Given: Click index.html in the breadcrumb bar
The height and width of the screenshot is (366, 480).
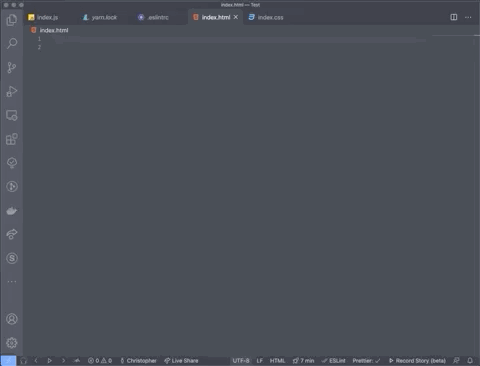Looking at the screenshot, I should [54, 30].
